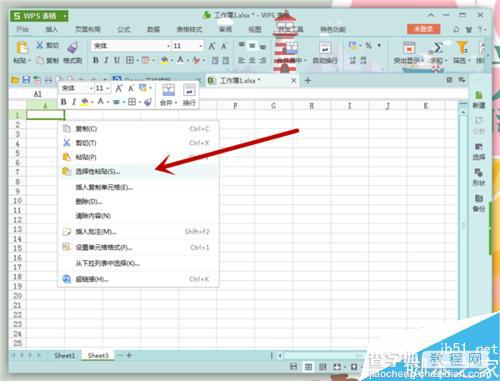The image size is (500, 381).
Task: Expand the ribbon borders dropdown arrow
Action: tap(137, 61)
